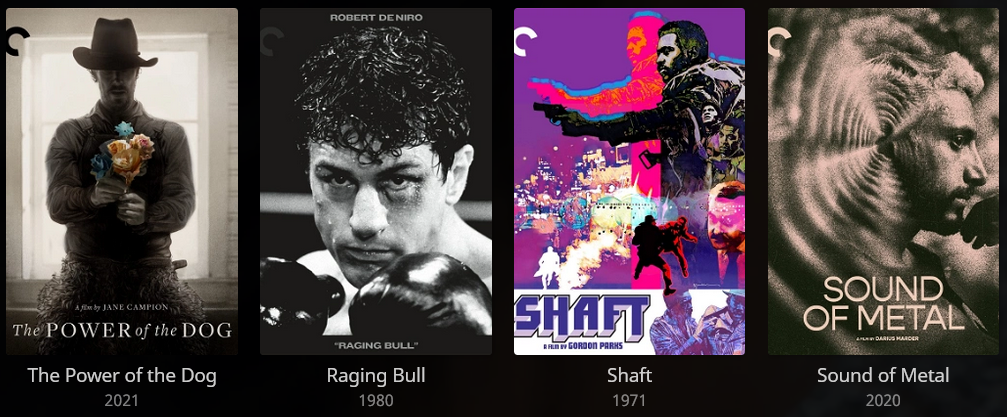Open the 'Shaft' title link

(629, 376)
